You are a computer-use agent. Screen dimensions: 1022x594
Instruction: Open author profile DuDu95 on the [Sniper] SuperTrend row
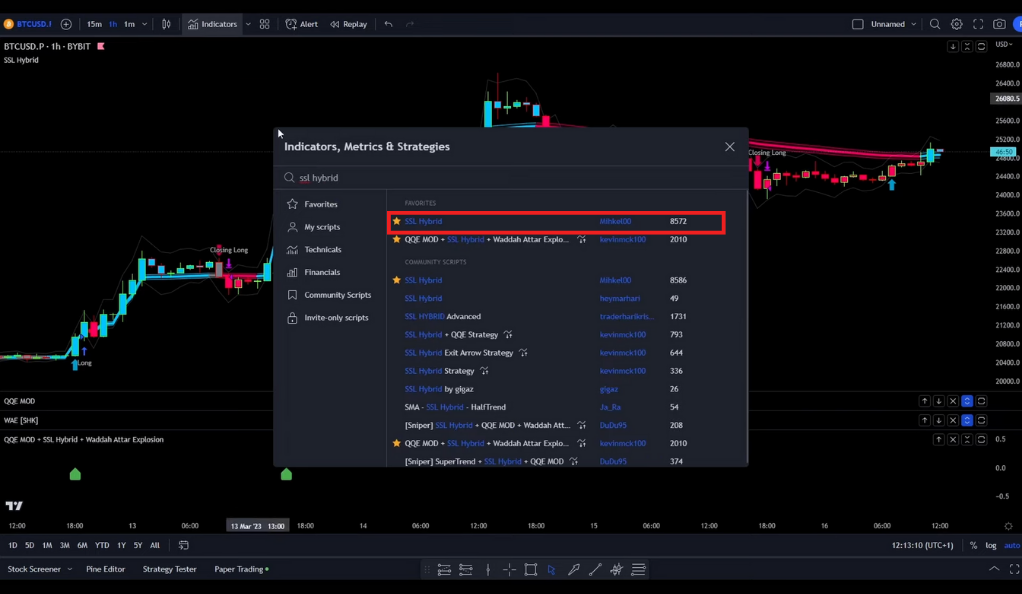click(613, 461)
